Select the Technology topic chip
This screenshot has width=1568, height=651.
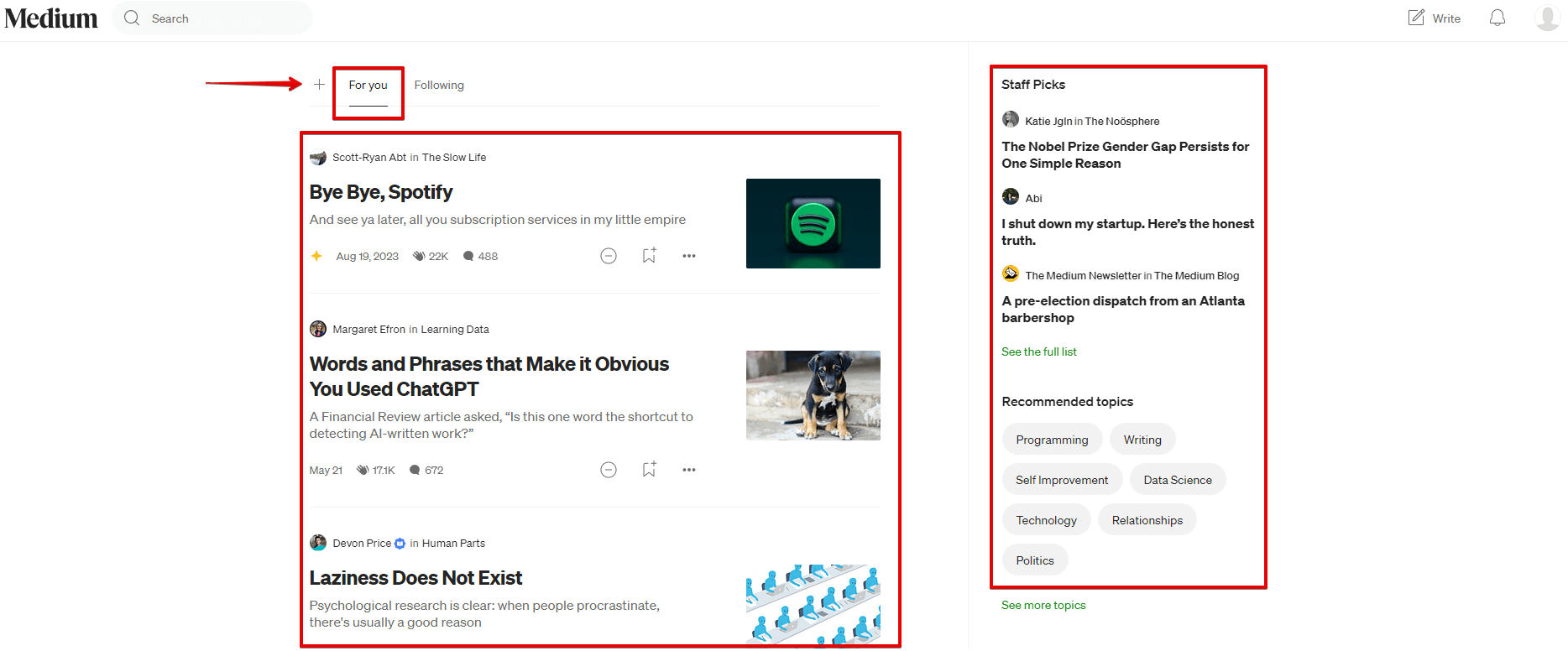coord(1046,520)
